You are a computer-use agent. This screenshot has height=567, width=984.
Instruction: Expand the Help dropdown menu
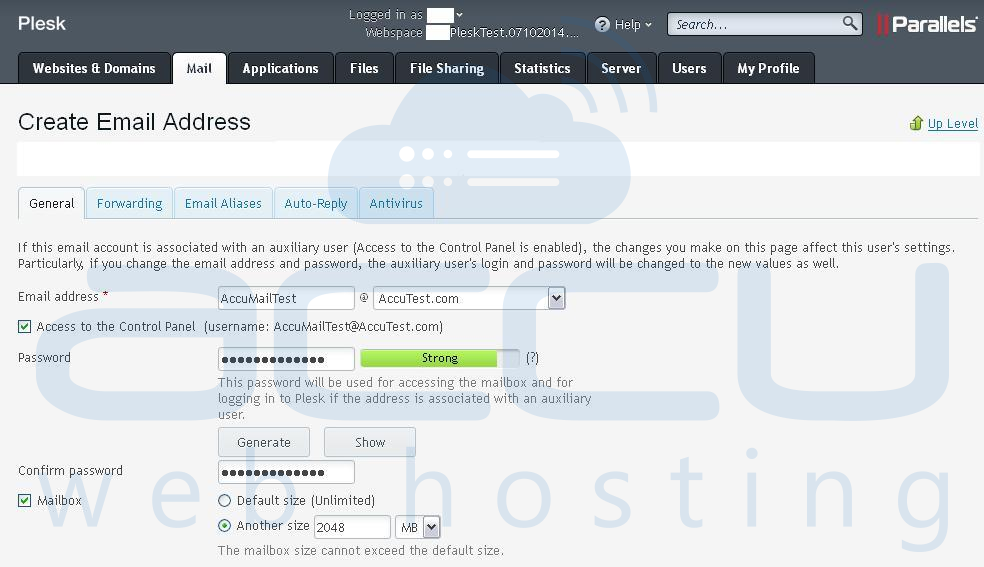[648, 24]
